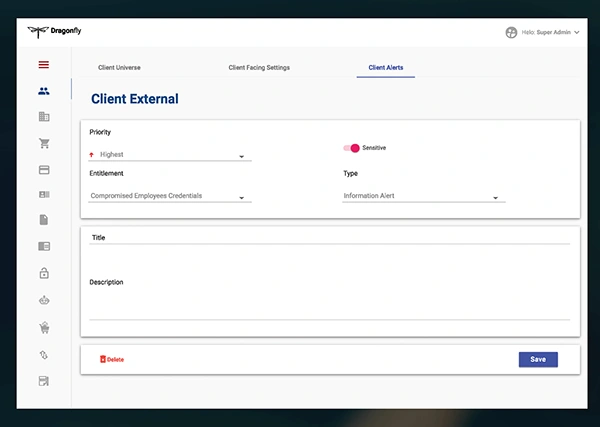600x427 pixels.
Task: Open the Type dropdown showing Information Alert
Action: [424, 196]
